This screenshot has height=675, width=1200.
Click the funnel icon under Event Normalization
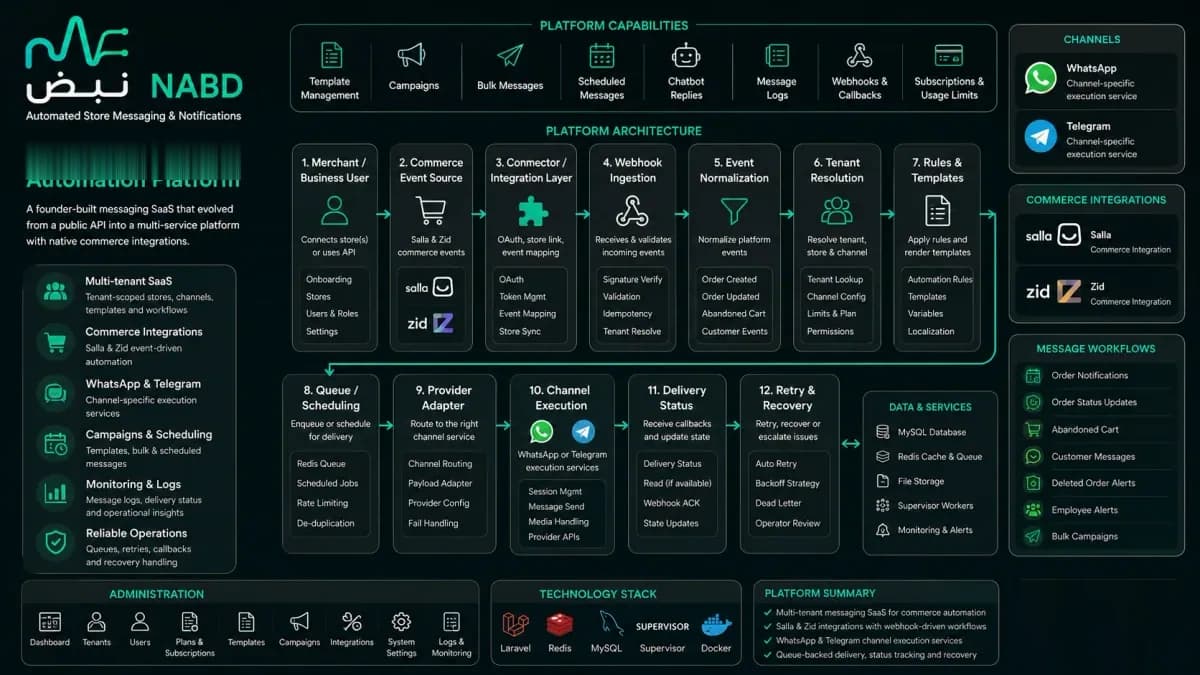coord(734,211)
